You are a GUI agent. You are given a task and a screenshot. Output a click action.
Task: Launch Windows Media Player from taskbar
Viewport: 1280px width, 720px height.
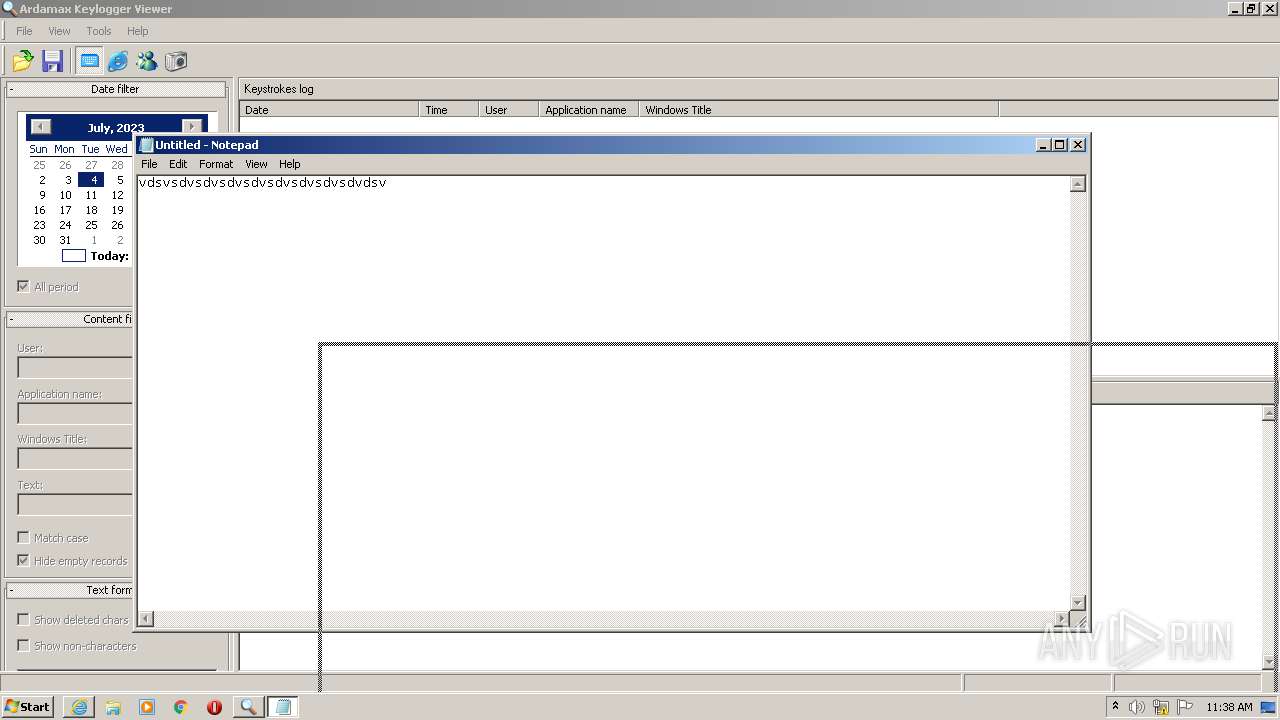tap(147, 707)
